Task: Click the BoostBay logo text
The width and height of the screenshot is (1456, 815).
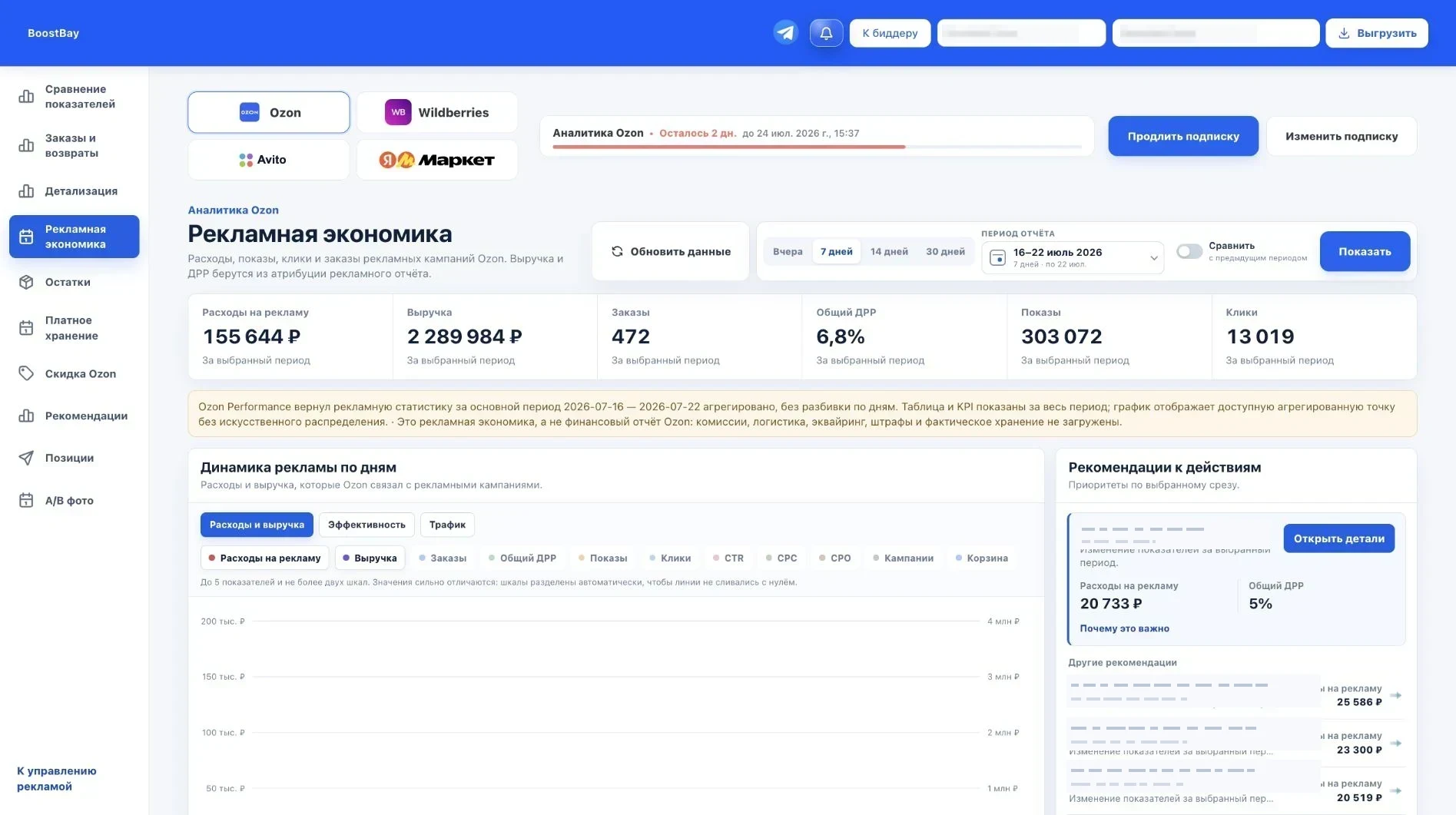Action: coord(53,33)
